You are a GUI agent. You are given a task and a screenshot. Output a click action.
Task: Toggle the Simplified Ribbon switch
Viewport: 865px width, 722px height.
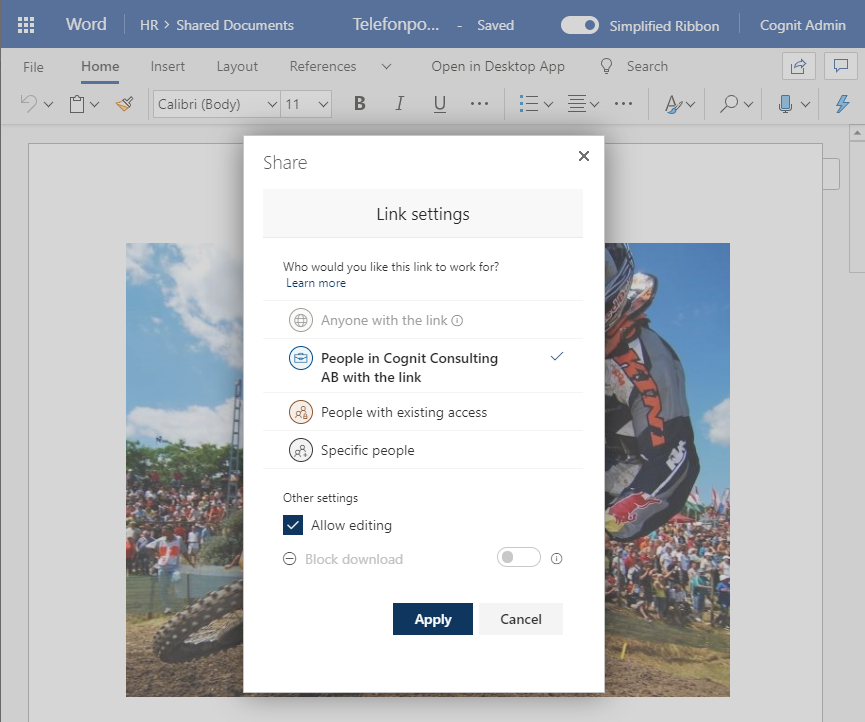580,25
